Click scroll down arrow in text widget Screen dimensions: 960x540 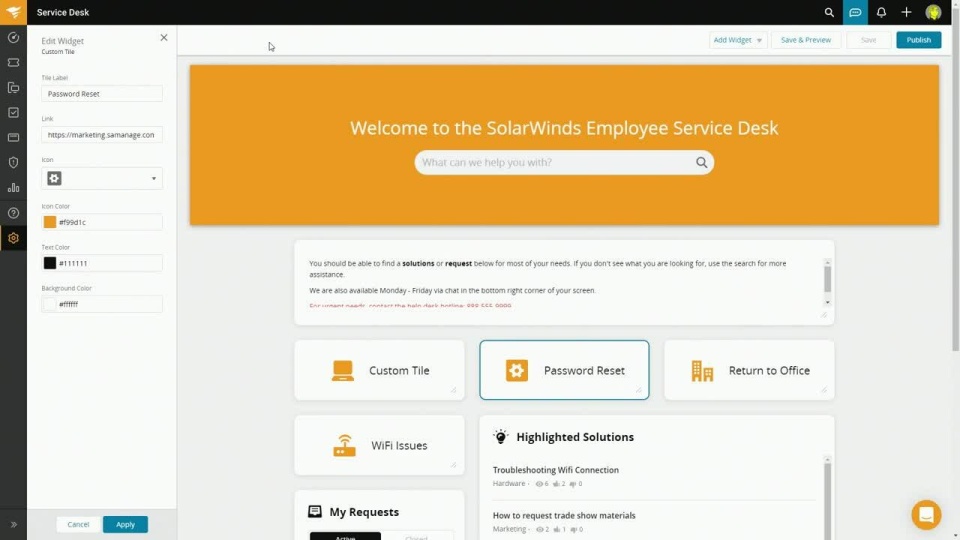coord(827,302)
